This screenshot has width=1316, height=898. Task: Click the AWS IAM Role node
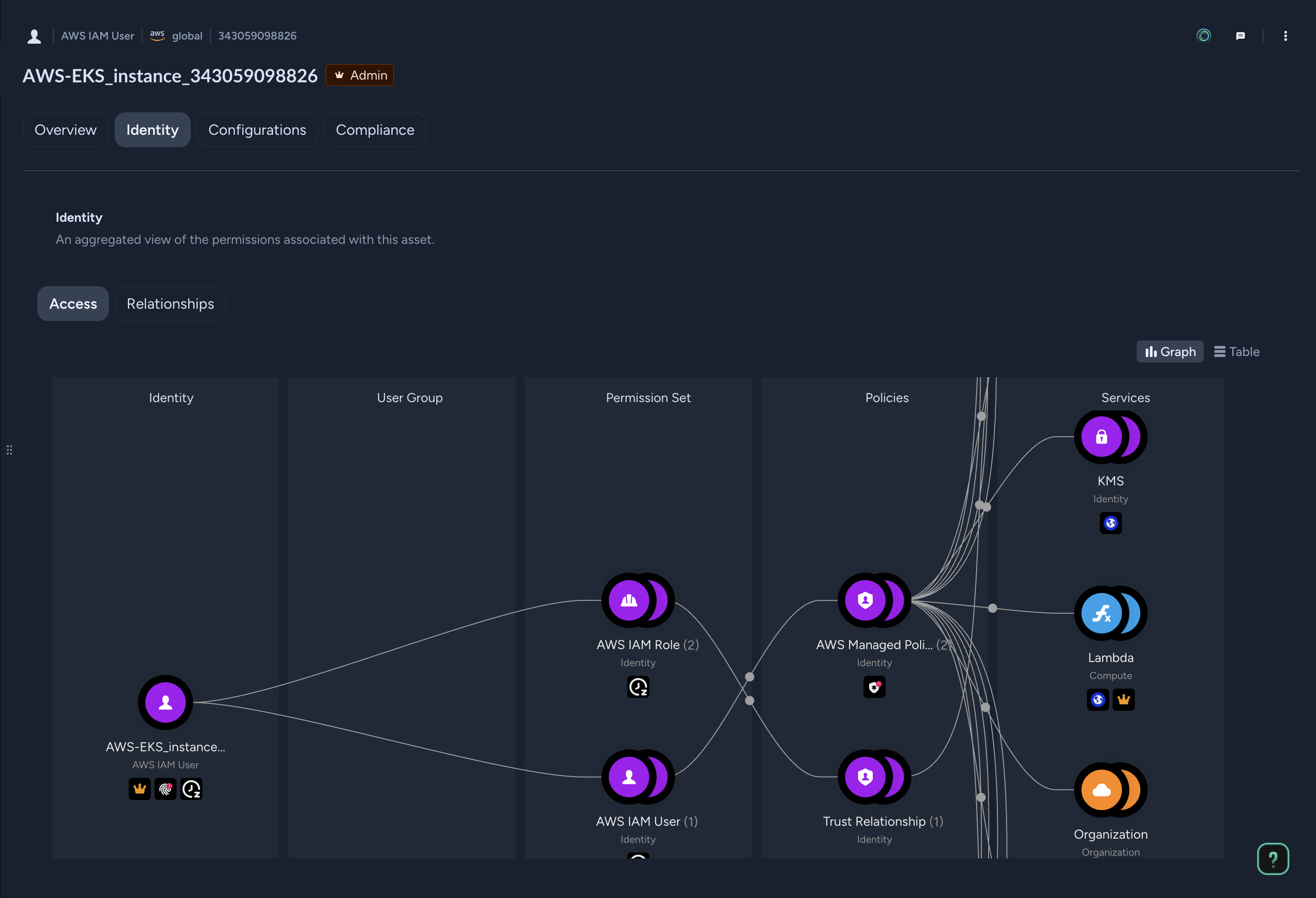pos(629,600)
